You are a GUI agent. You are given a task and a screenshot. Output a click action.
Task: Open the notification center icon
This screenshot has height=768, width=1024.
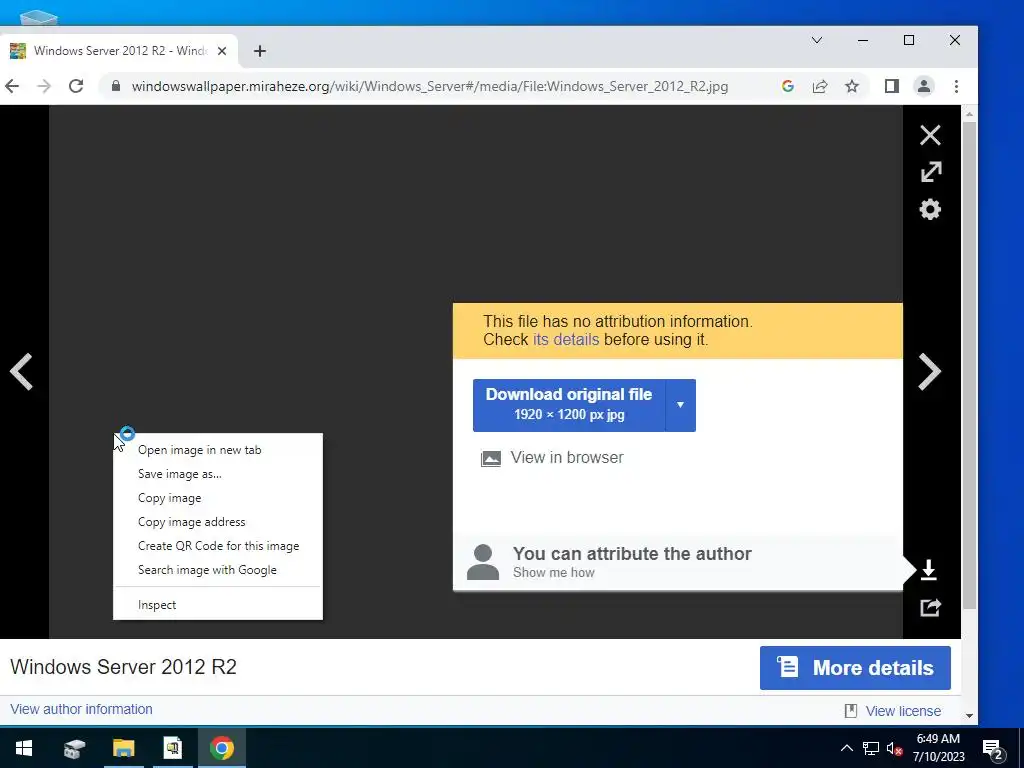(x=993, y=749)
